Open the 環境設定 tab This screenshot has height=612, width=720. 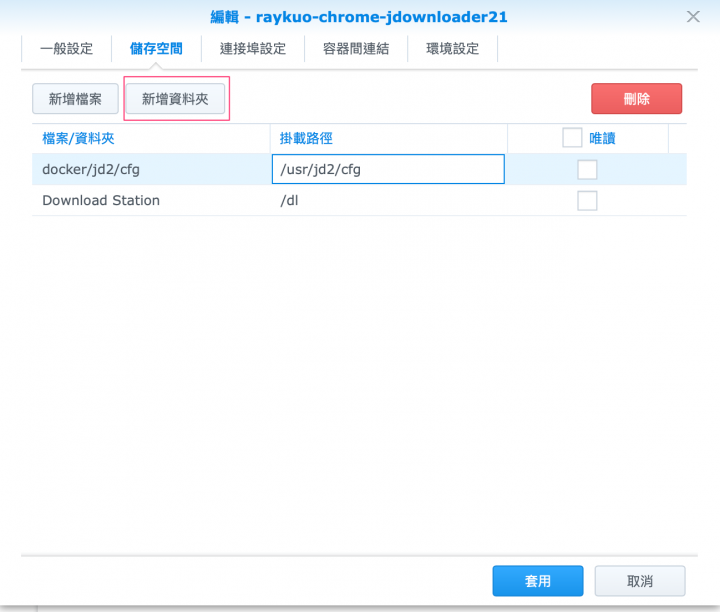pos(452,48)
